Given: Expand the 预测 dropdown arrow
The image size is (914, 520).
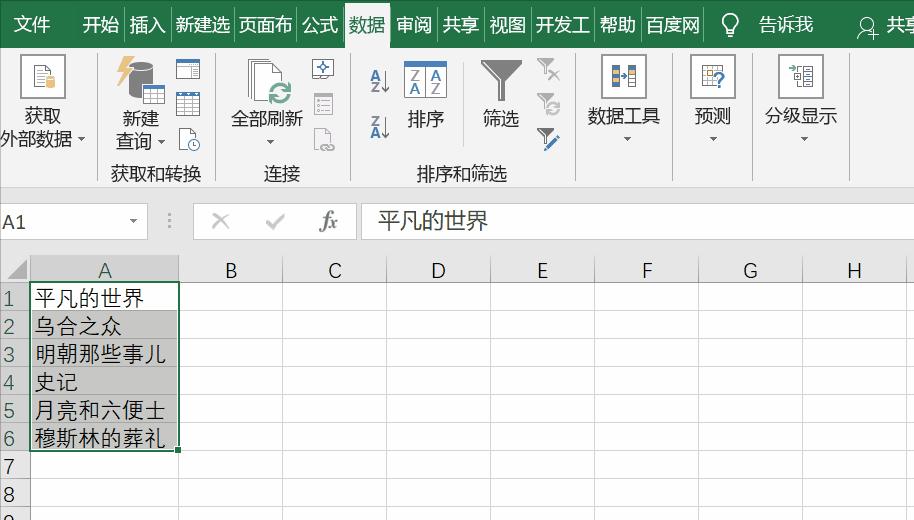Looking at the screenshot, I should pyautogui.click(x=713, y=139).
